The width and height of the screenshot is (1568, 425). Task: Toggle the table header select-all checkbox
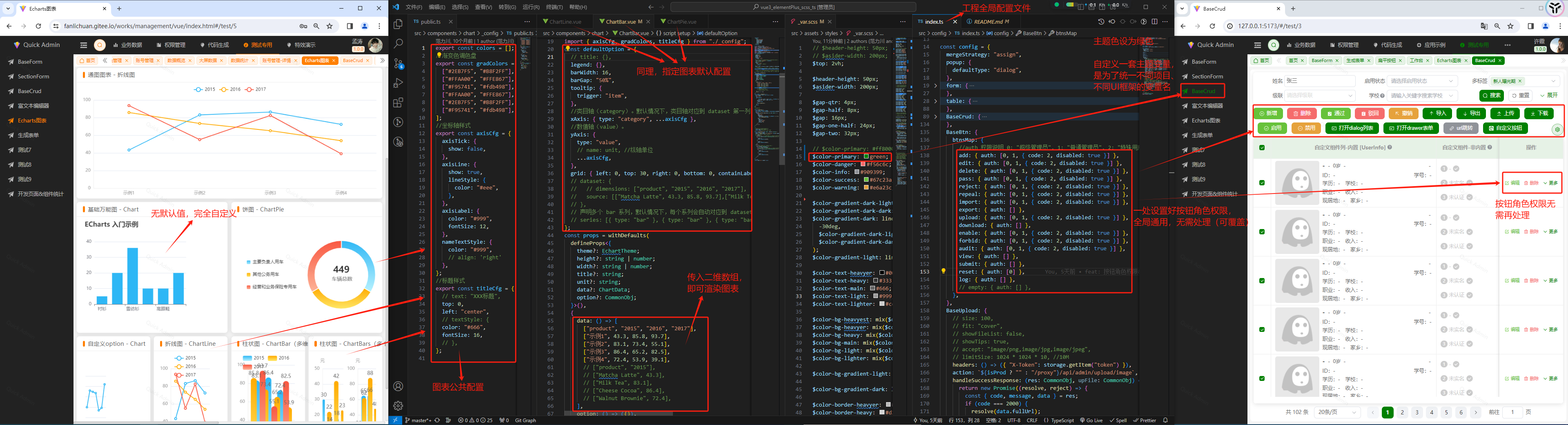pos(1262,147)
